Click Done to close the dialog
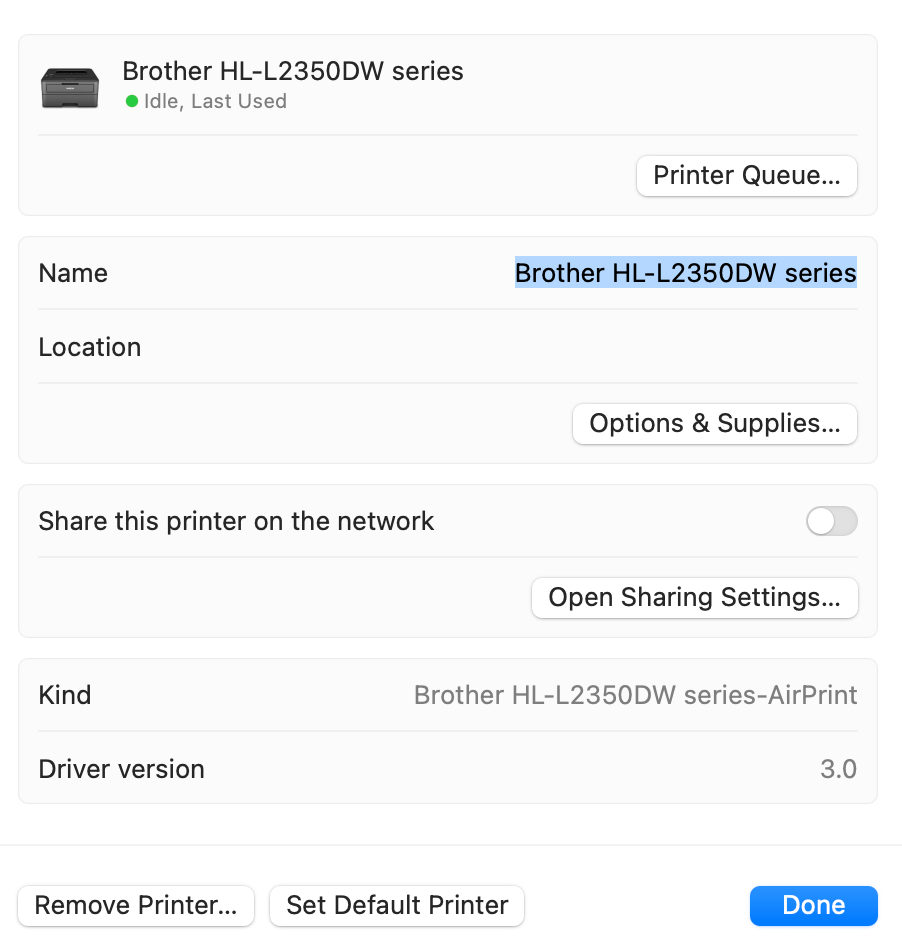Screen dimensions: 902x948 (813, 905)
